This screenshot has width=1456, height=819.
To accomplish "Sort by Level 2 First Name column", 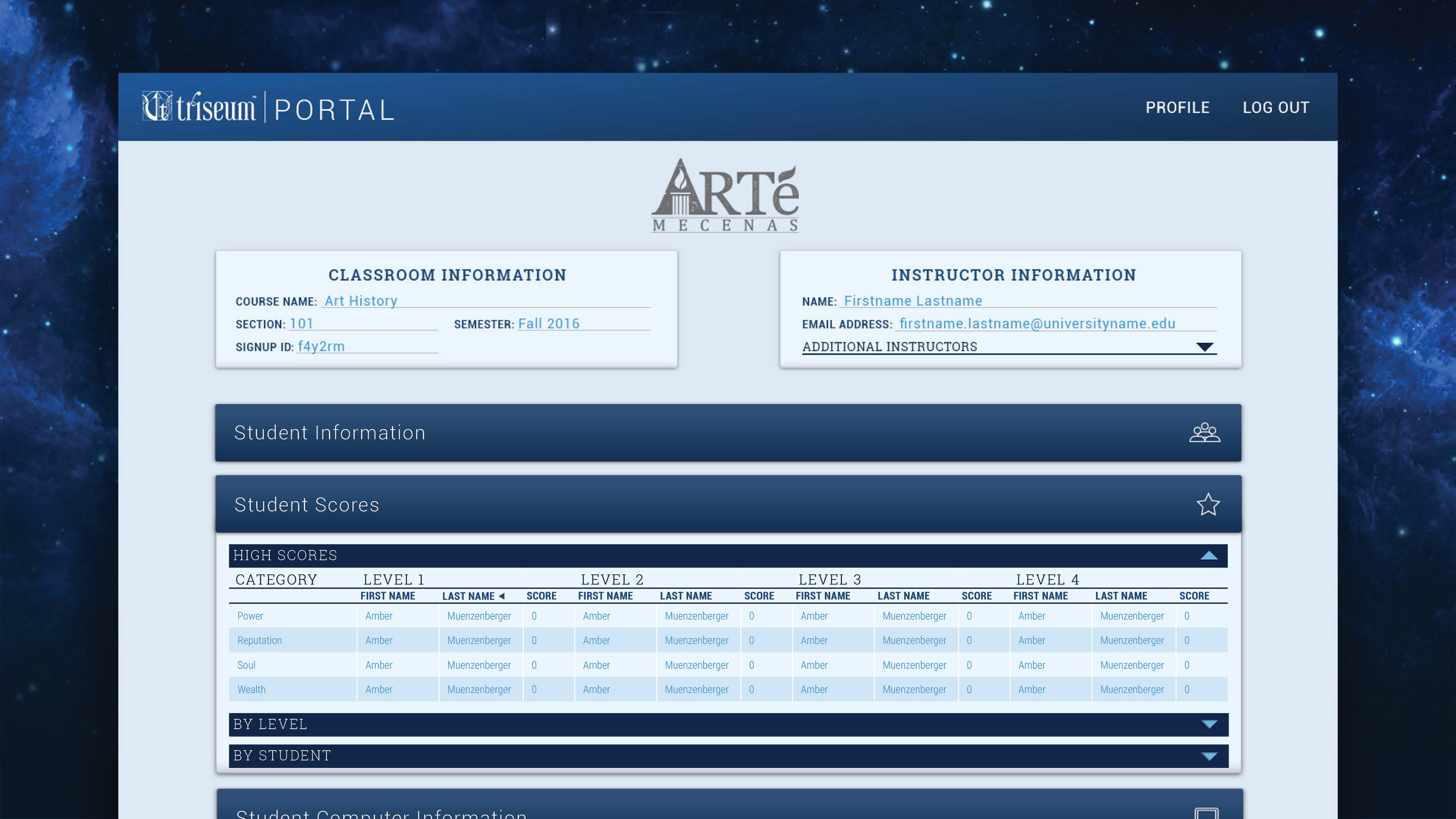I will pyautogui.click(x=606, y=596).
